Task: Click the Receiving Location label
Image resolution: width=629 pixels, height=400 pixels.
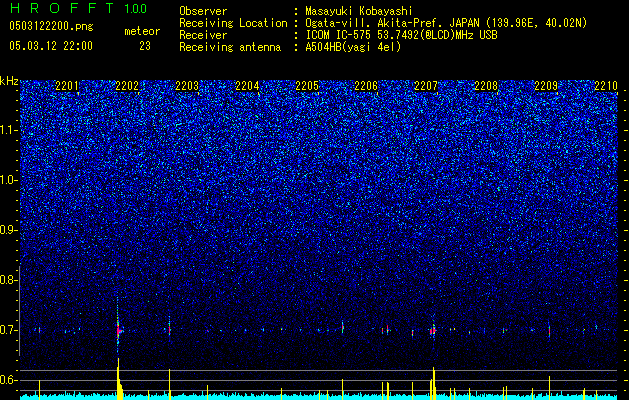Action: click(233, 23)
